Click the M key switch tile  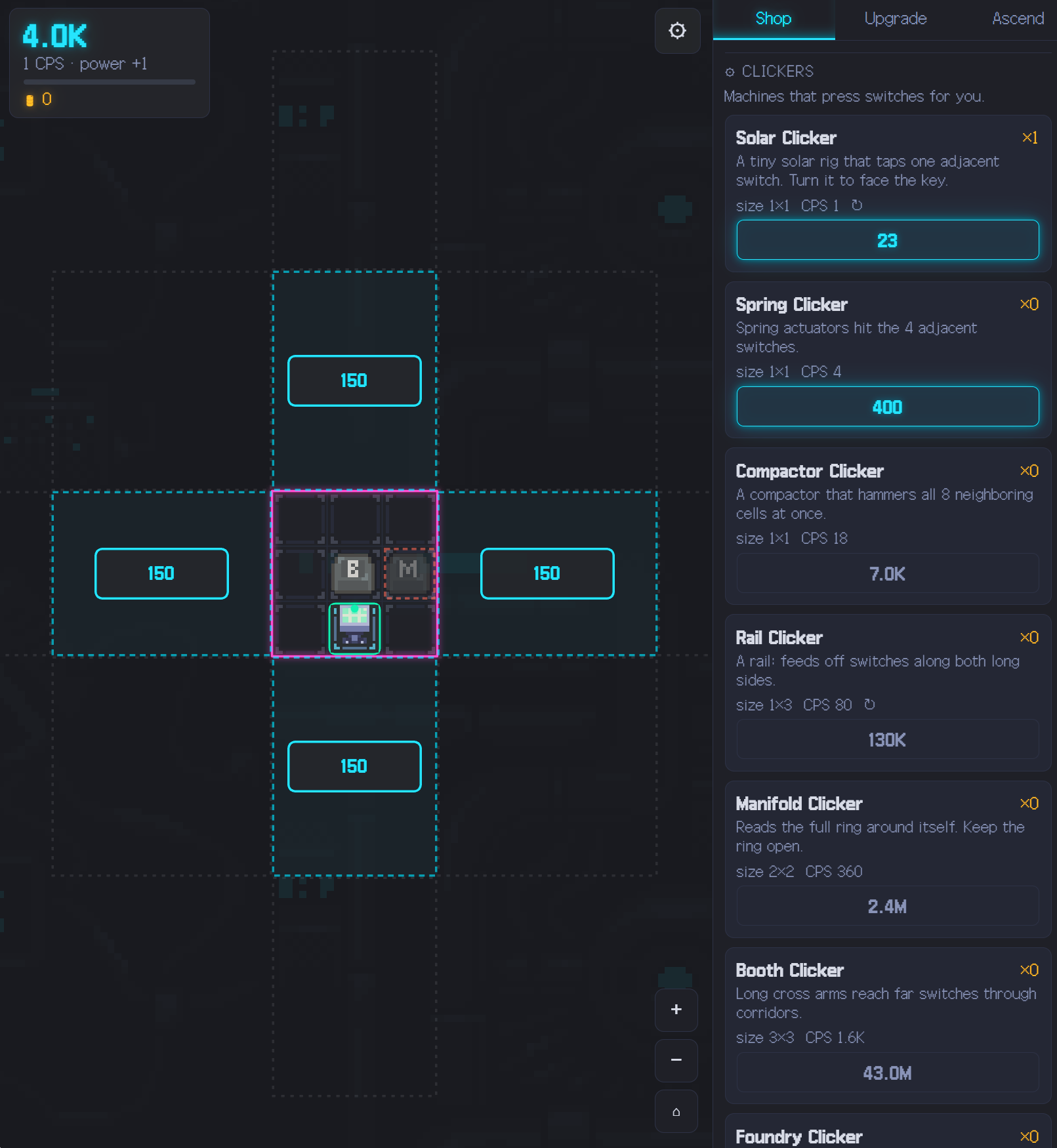[409, 573]
